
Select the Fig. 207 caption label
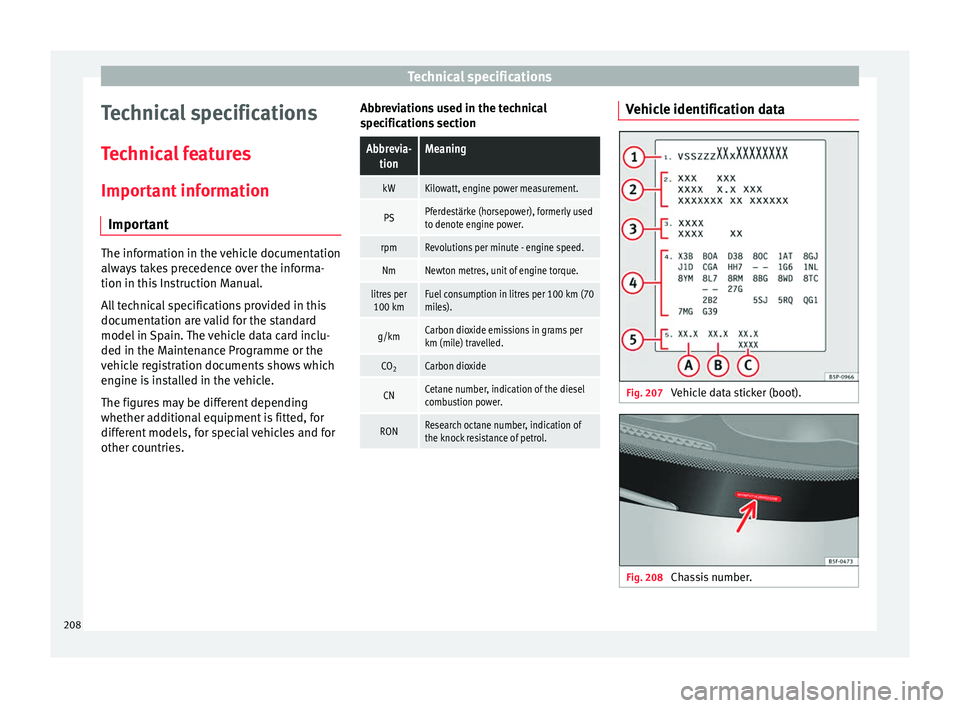pyautogui.click(x=644, y=393)
